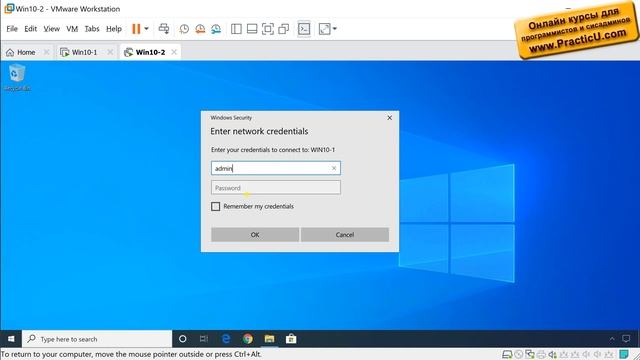Open the VM menu
The width and height of the screenshot is (640, 360).
(72, 29)
